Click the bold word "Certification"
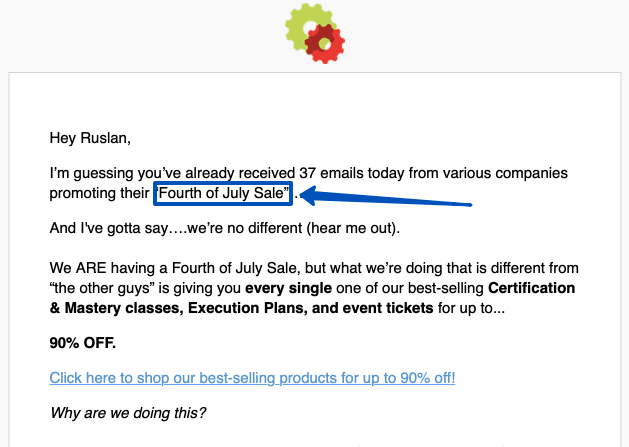The width and height of the screenshot is (629, 447). click(532, 288)
